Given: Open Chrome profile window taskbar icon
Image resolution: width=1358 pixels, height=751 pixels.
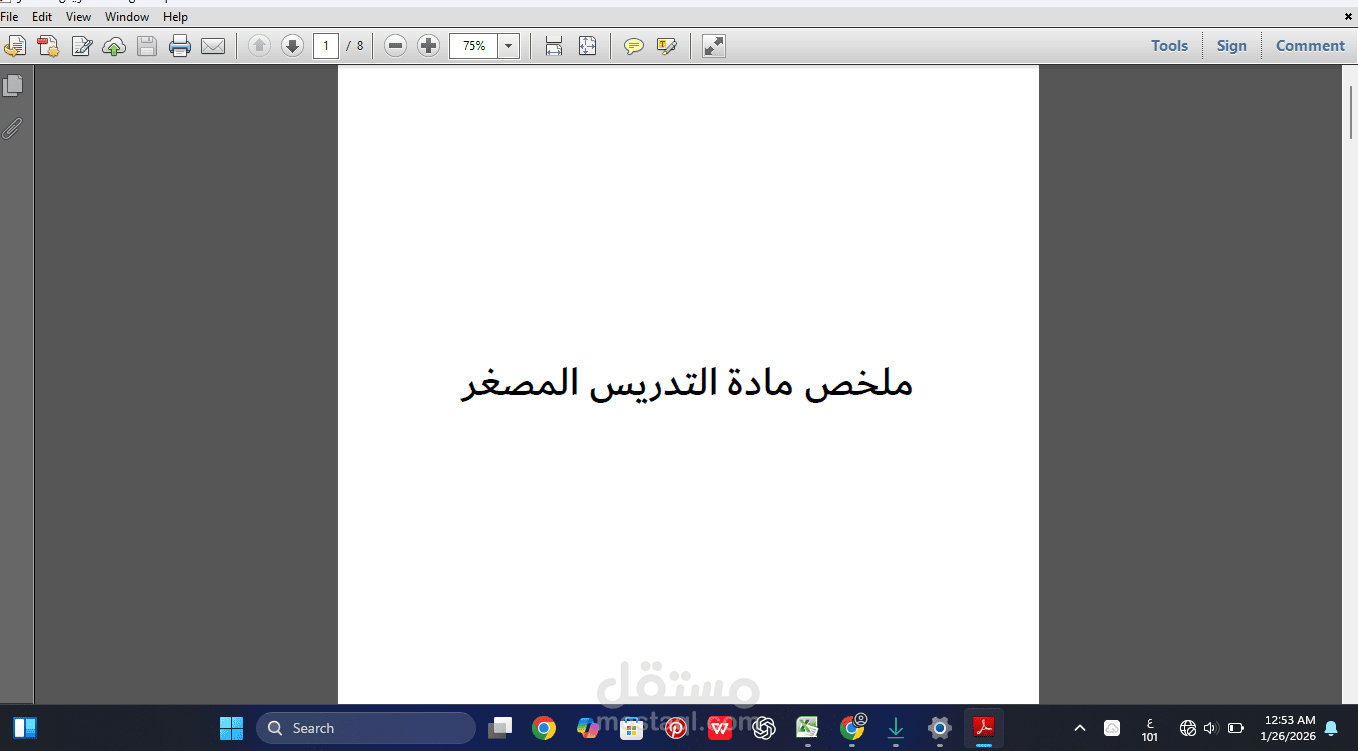Looking at the screenshot, I should 852,728.
